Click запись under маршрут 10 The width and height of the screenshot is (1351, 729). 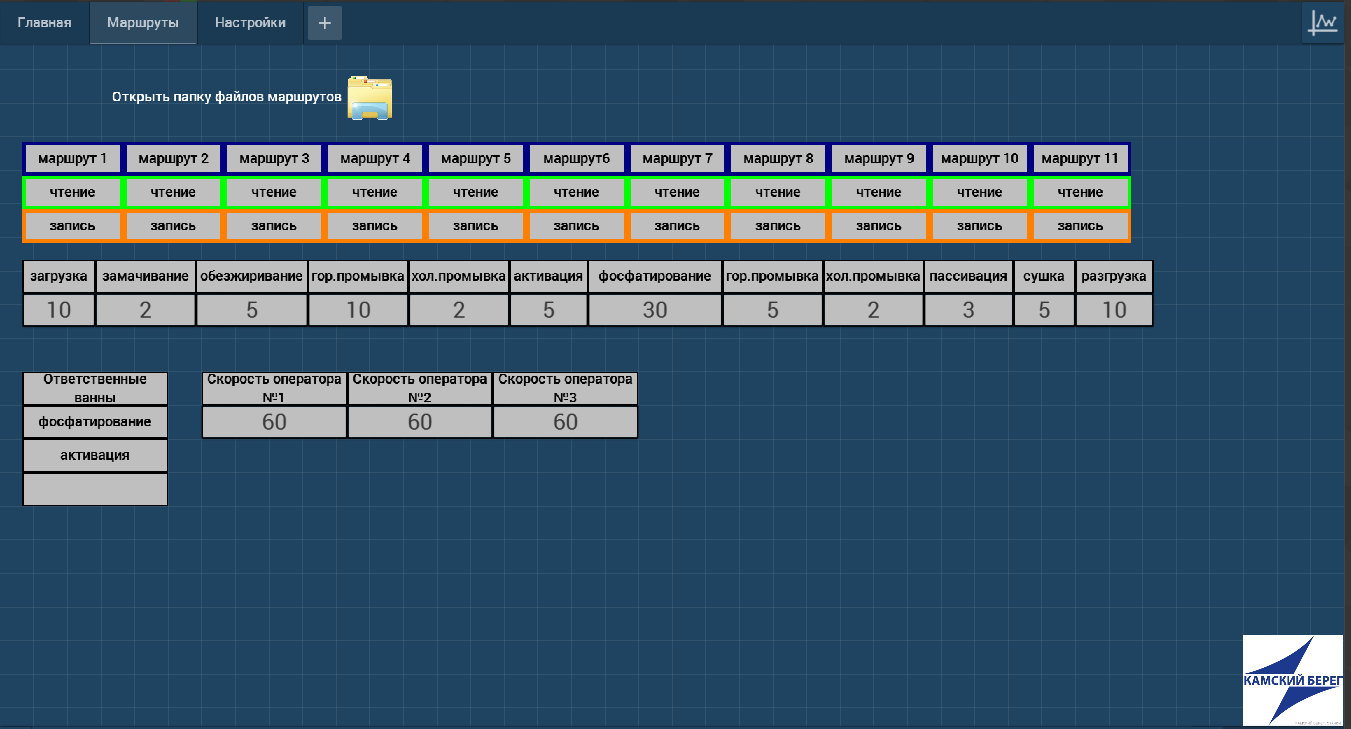point(979,226)
